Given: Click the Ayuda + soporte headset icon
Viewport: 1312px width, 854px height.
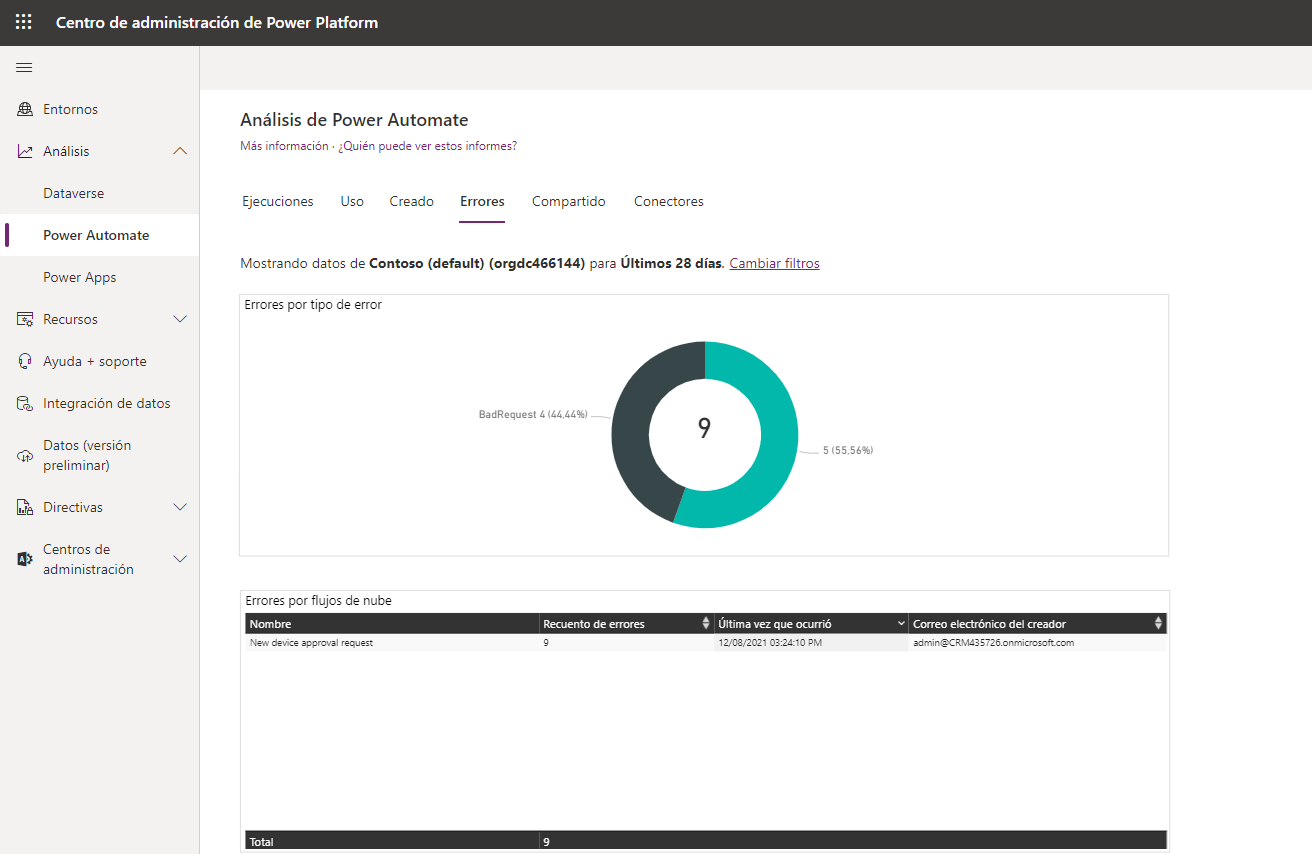Looking at the screenshot, I should (25, 361).
